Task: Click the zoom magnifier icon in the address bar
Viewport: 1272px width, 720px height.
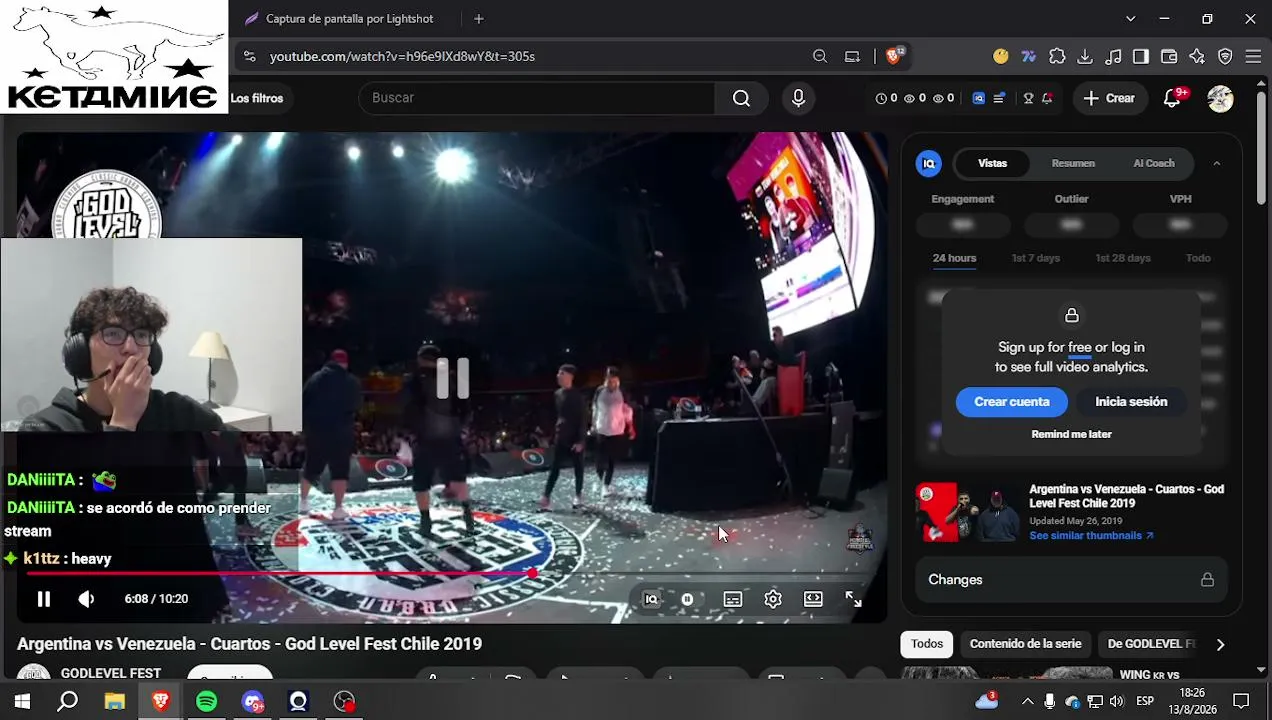Action: click(x=820, y=56)
